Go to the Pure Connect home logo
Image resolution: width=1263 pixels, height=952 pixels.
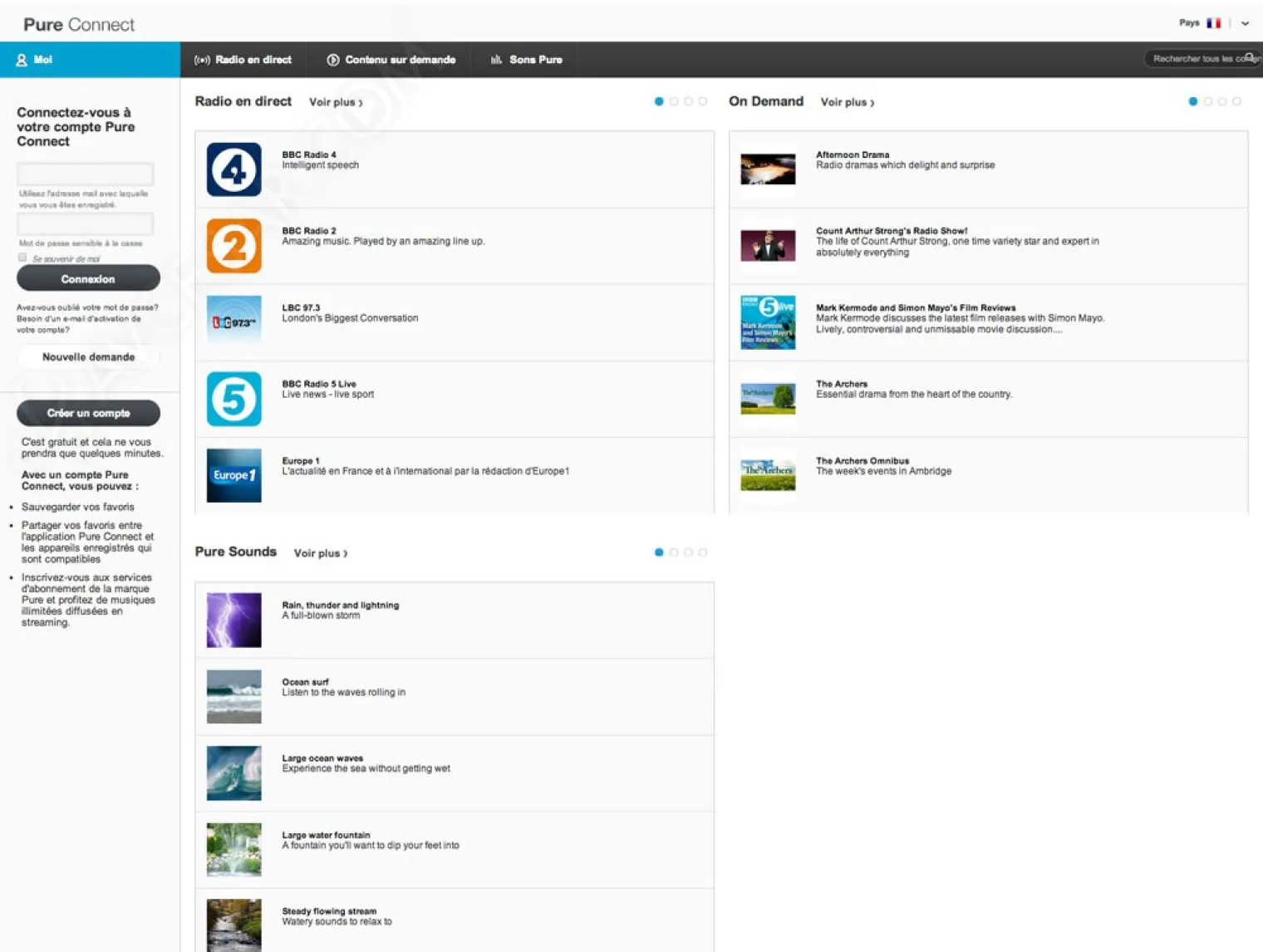[x=79, y=24]
